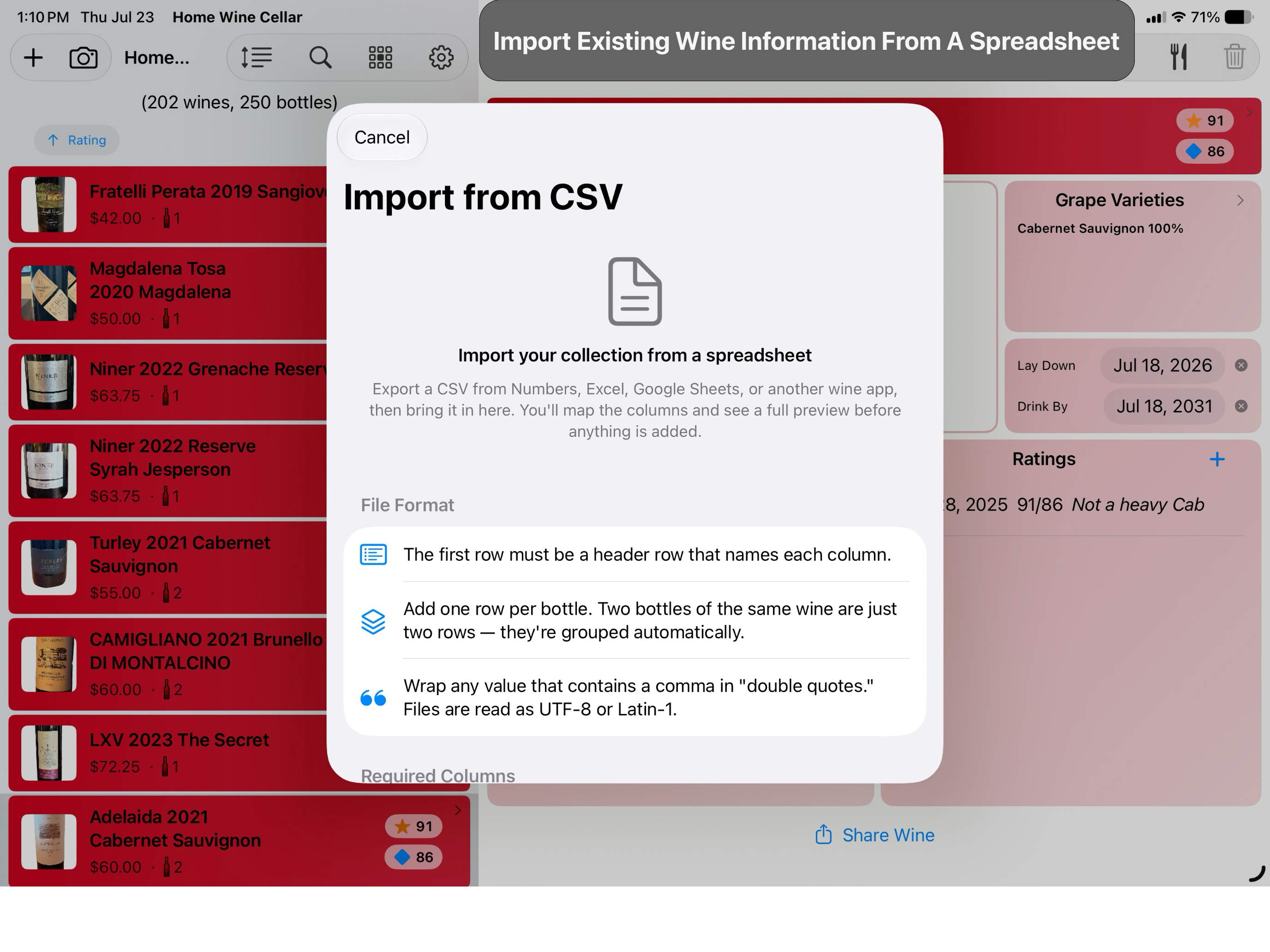Tap the header row list icon
Viewport: 1270px width, 952px height.
coord(373,554)
